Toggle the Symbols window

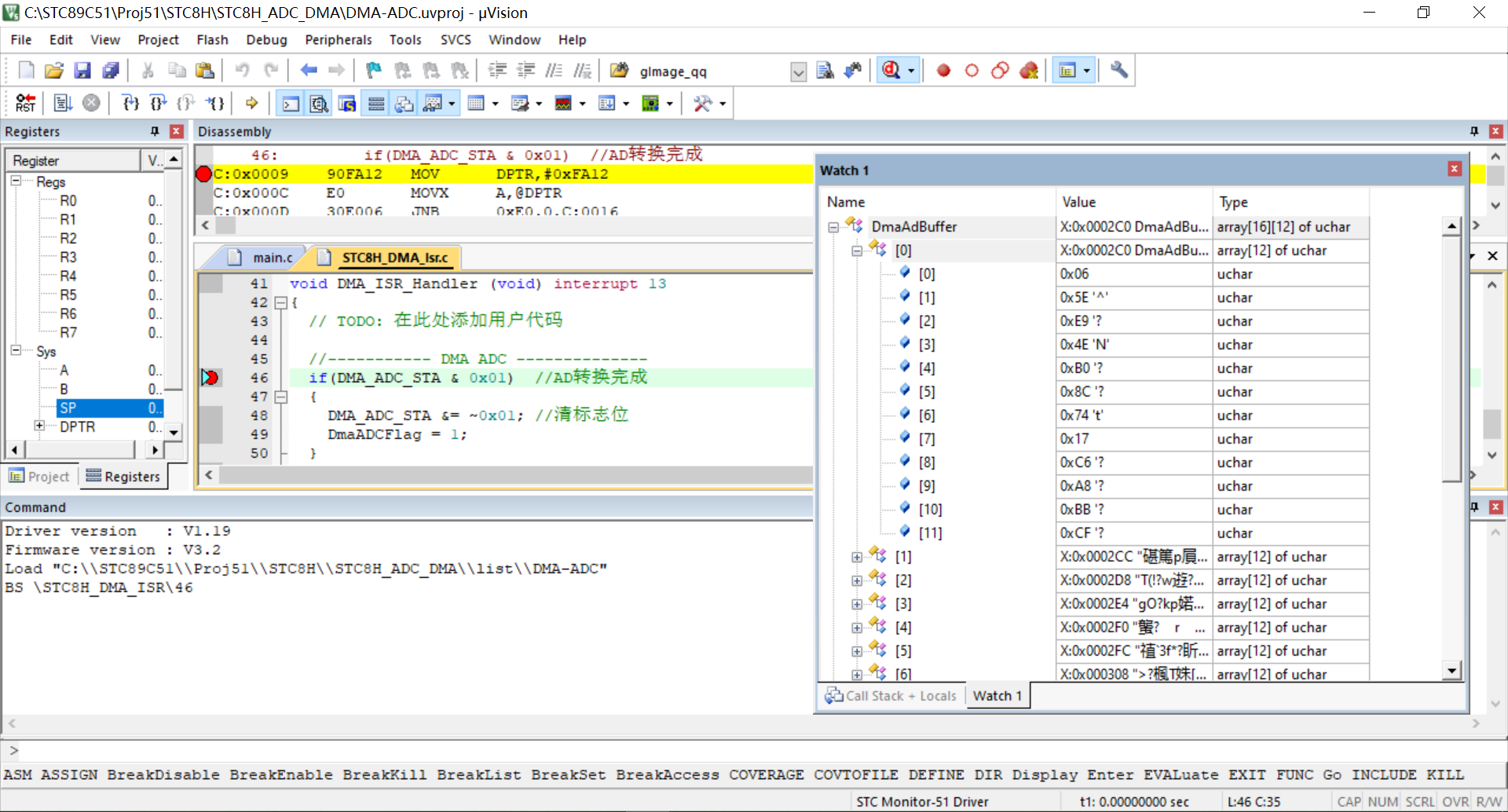(347, 103)
